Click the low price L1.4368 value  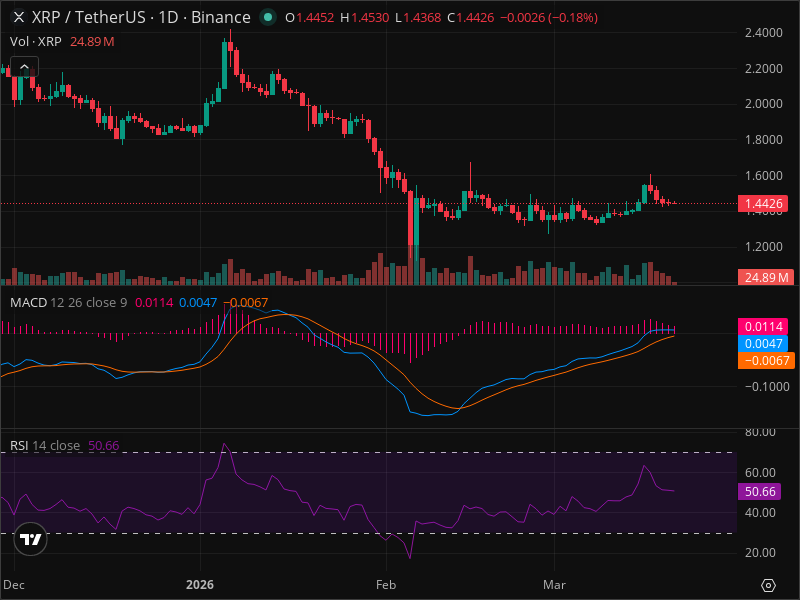click(x=418, y=18)
